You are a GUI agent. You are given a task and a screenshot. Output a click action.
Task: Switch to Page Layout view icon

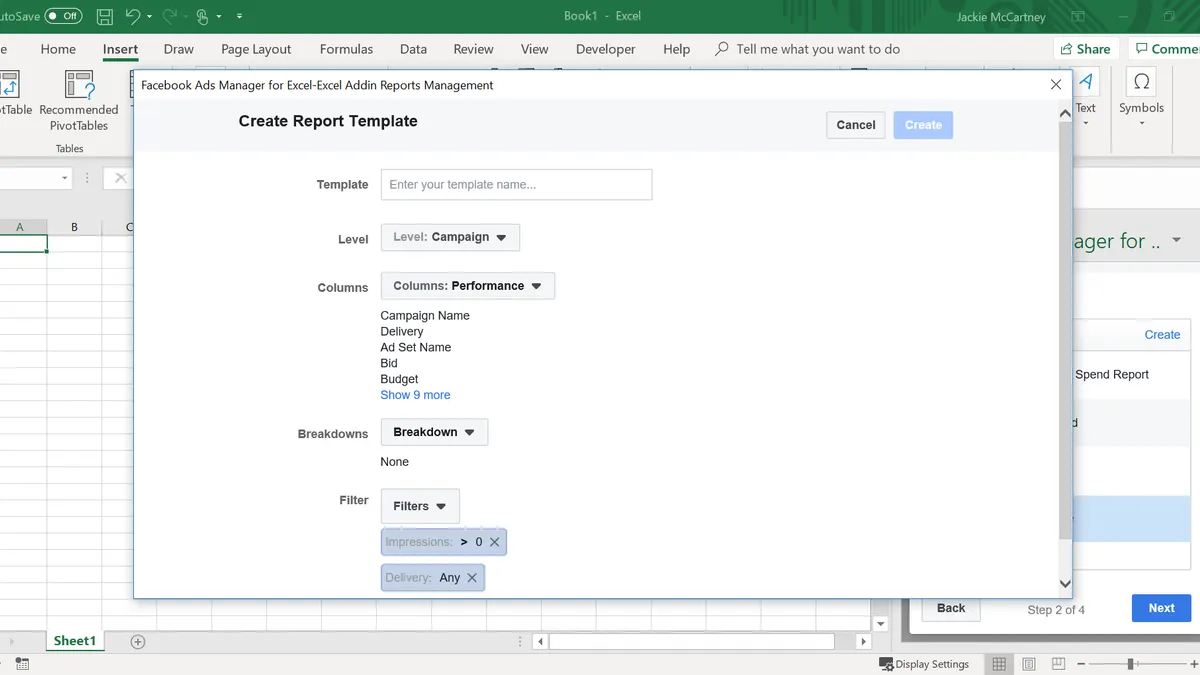1029,664
